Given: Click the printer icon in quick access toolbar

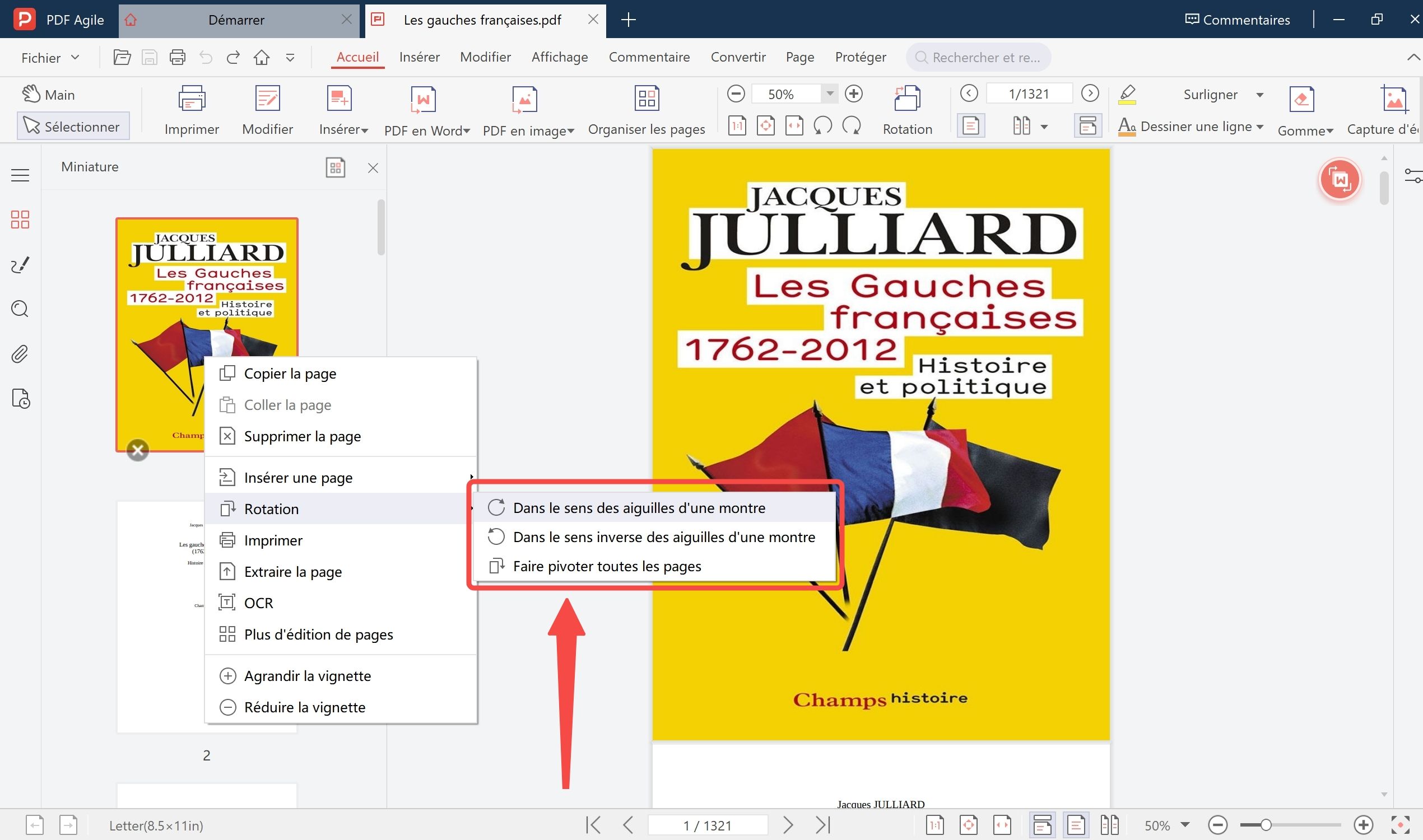Looking at the screenshot, I should pos(177,57).
